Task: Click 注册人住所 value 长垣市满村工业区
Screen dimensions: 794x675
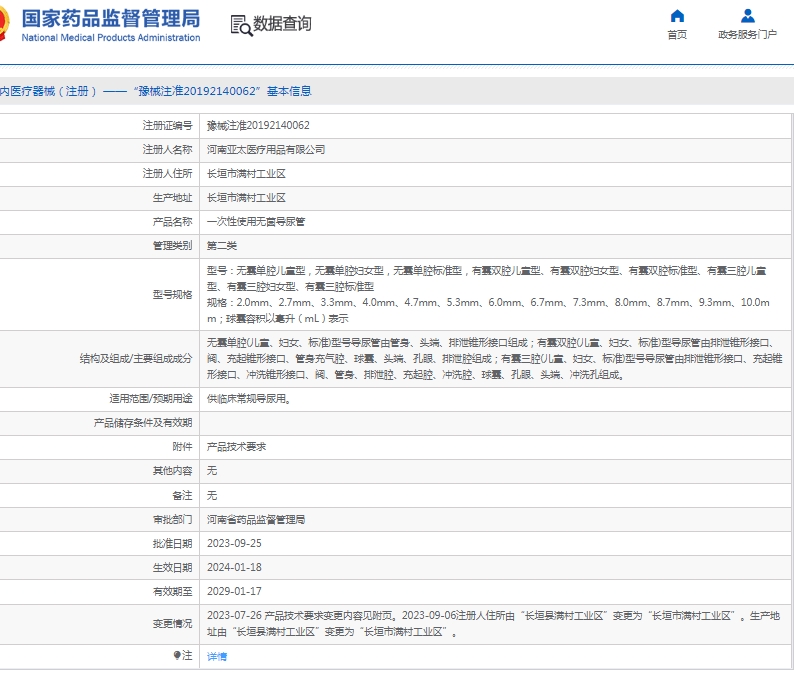Action: 246,174
